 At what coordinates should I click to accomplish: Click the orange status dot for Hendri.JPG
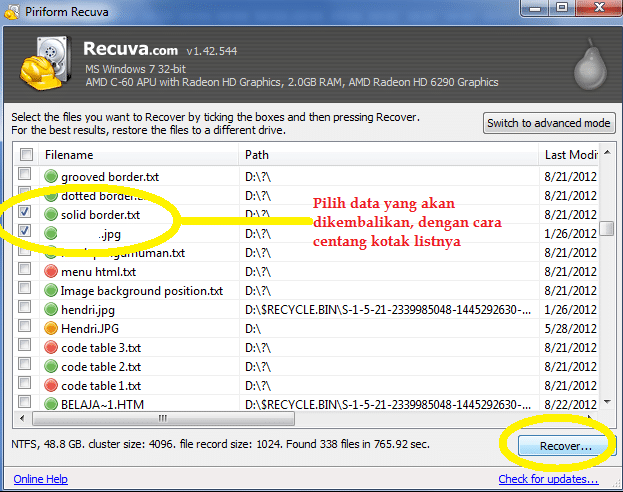point(51,328)
